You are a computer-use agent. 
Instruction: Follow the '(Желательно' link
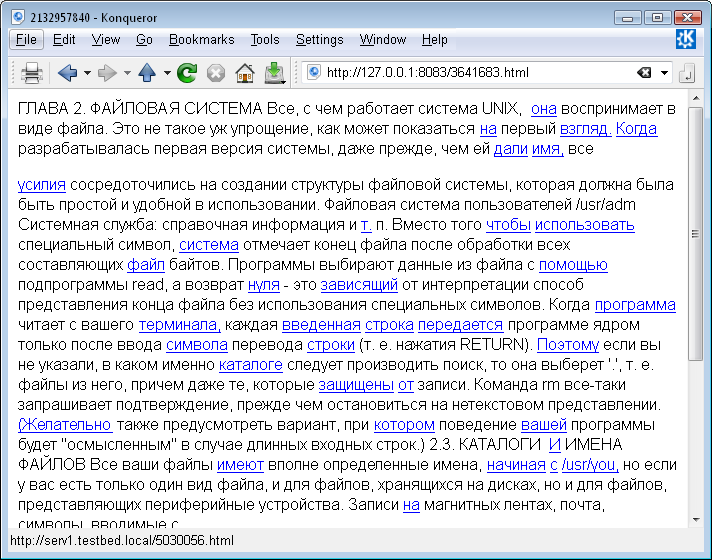click(65, 425)
